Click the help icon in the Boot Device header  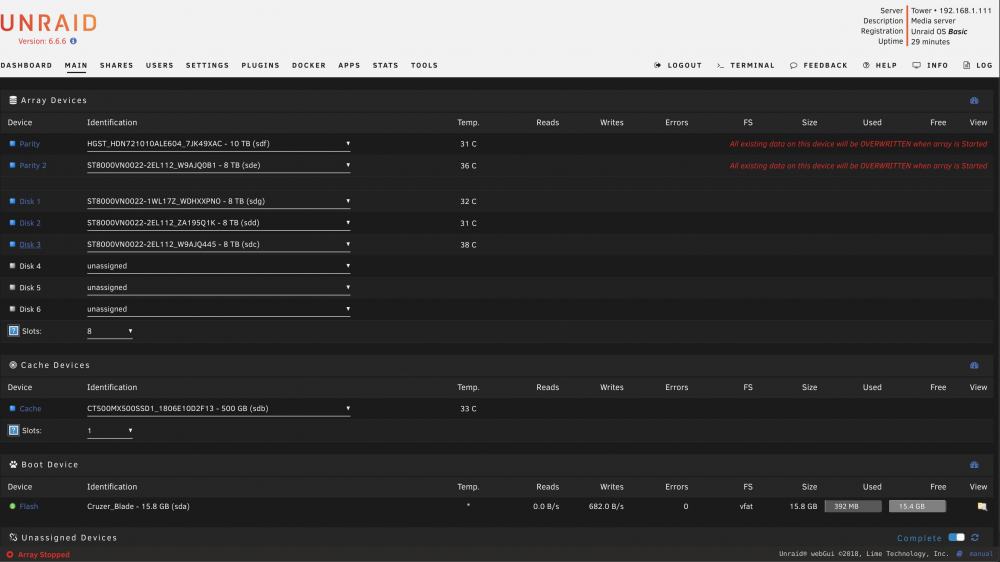974,465
